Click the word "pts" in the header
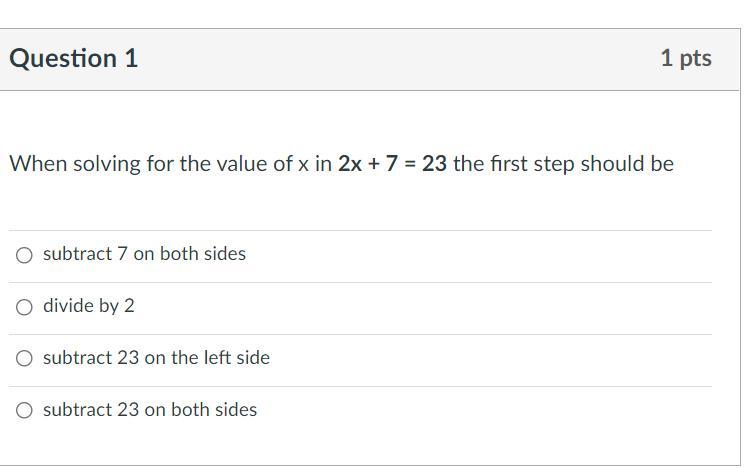This screenshot has width=745, height=468. (x=695, y=59)
